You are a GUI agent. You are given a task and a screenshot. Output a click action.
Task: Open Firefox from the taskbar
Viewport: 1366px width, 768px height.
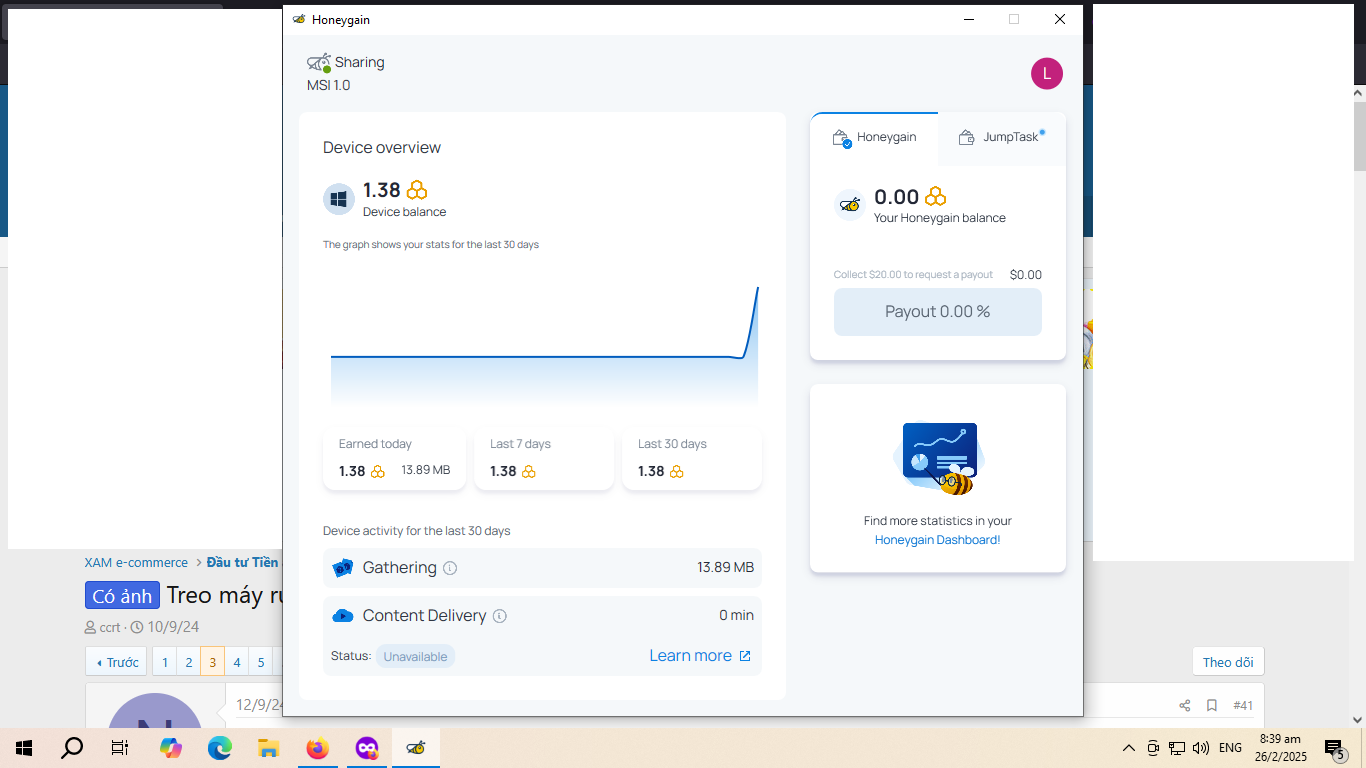pyautogui.click(x=318, y=748)
